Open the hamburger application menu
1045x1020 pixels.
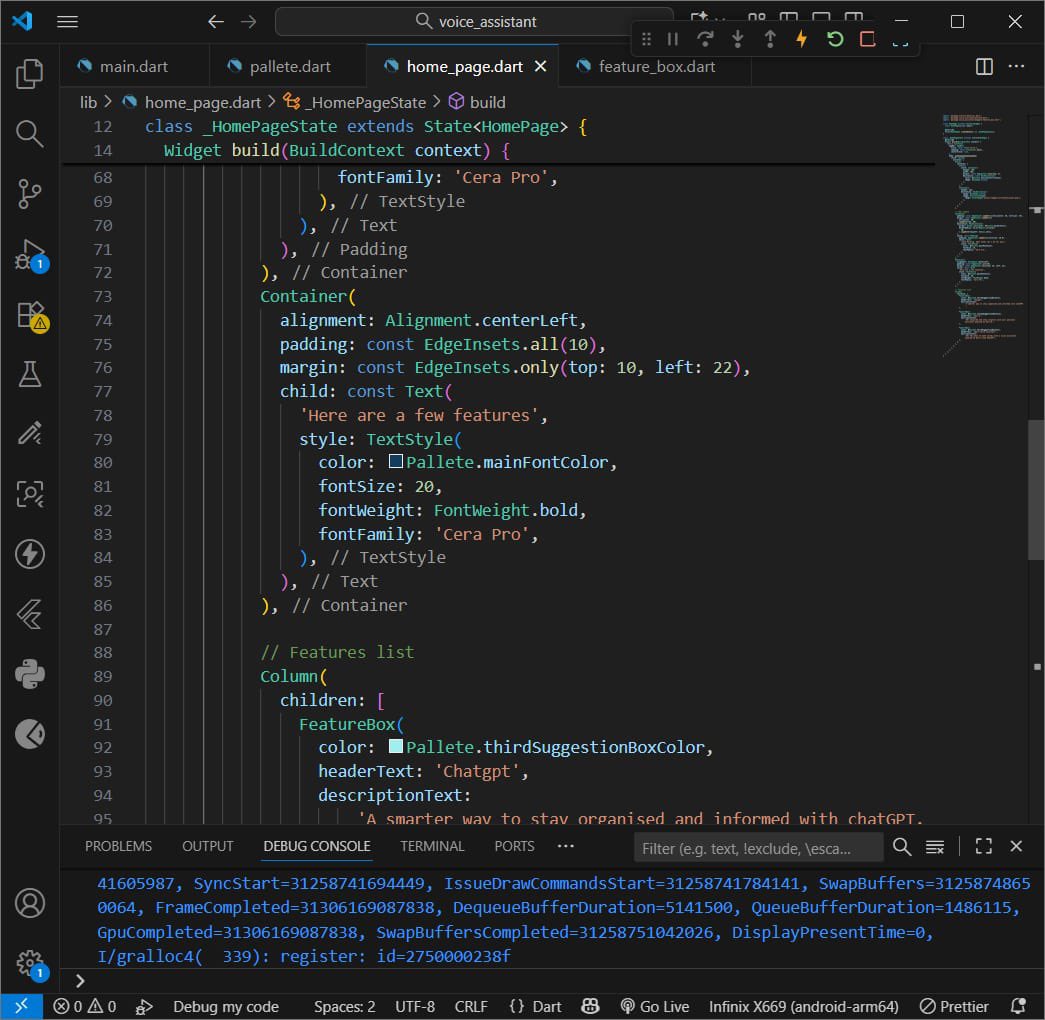click(x=67, y=21)
